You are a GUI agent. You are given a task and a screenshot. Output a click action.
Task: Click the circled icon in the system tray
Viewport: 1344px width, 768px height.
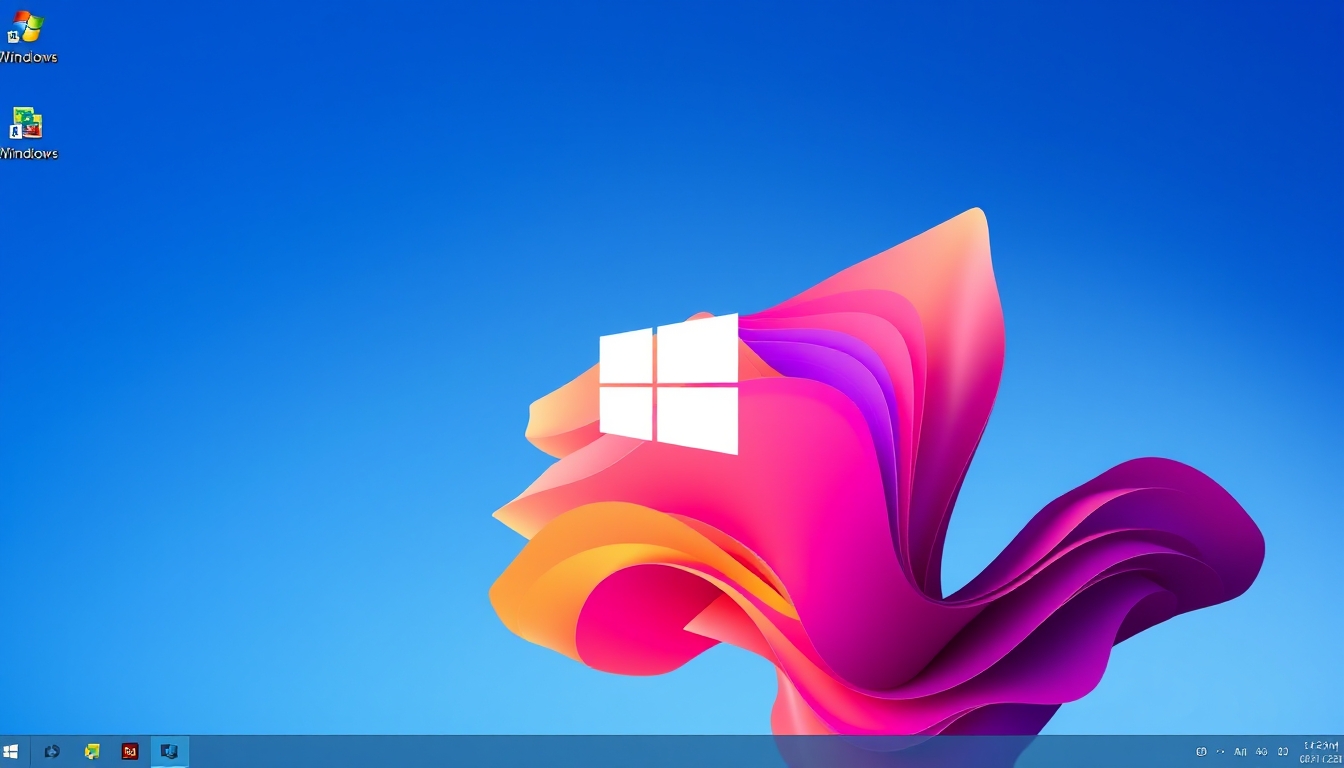1201,752
